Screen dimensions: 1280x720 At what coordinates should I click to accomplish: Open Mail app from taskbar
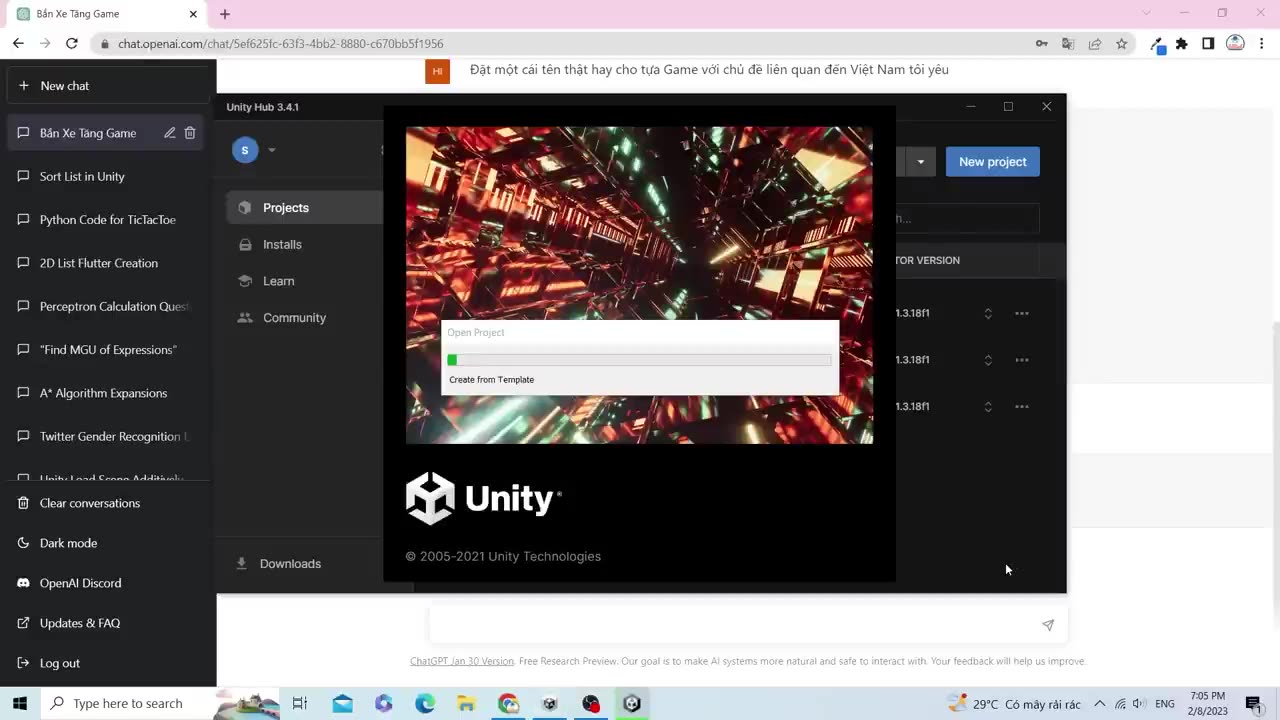tap(343, 703)
